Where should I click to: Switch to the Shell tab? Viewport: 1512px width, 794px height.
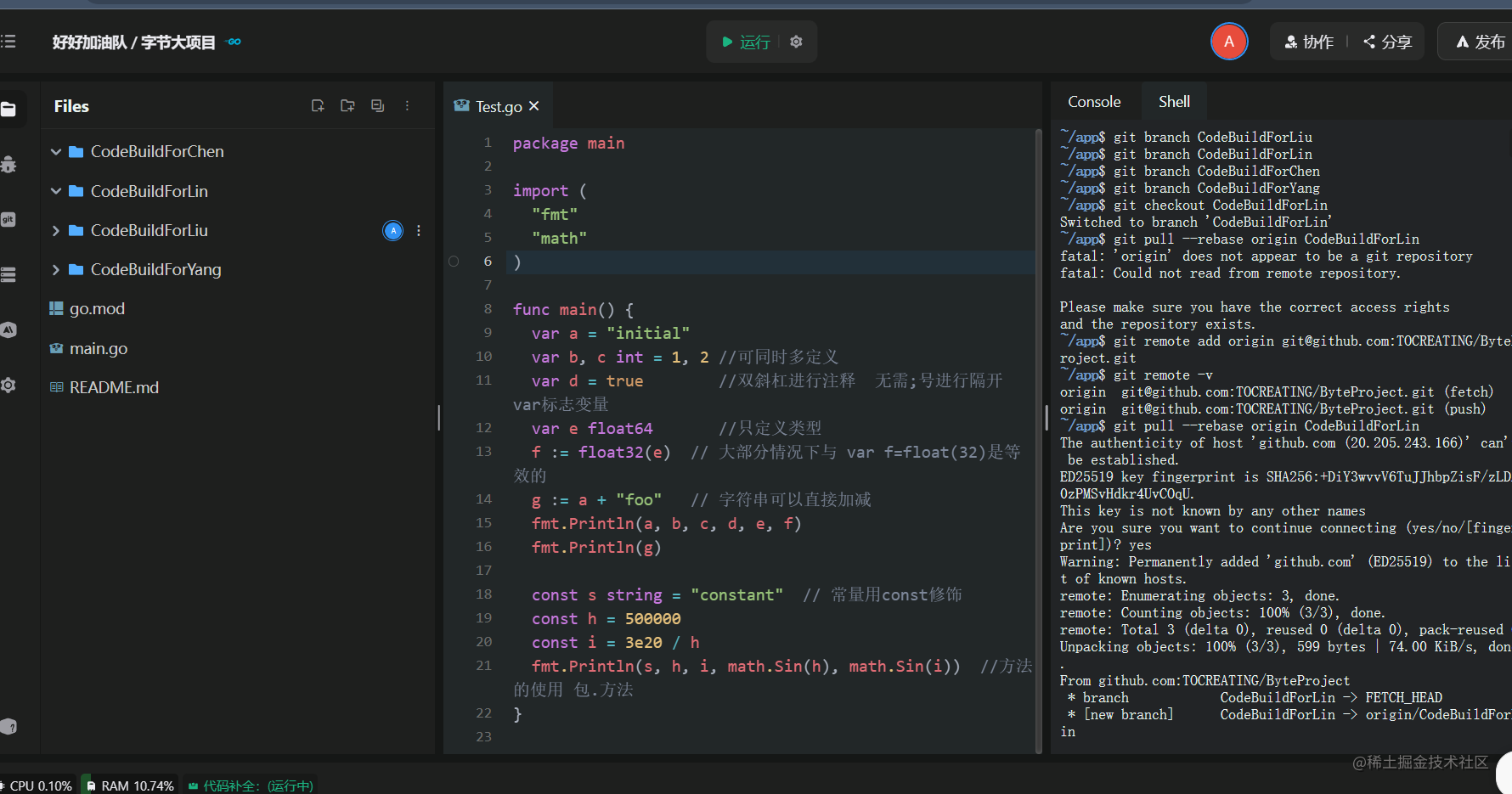pyautogui.click(x=1174, y=102)
